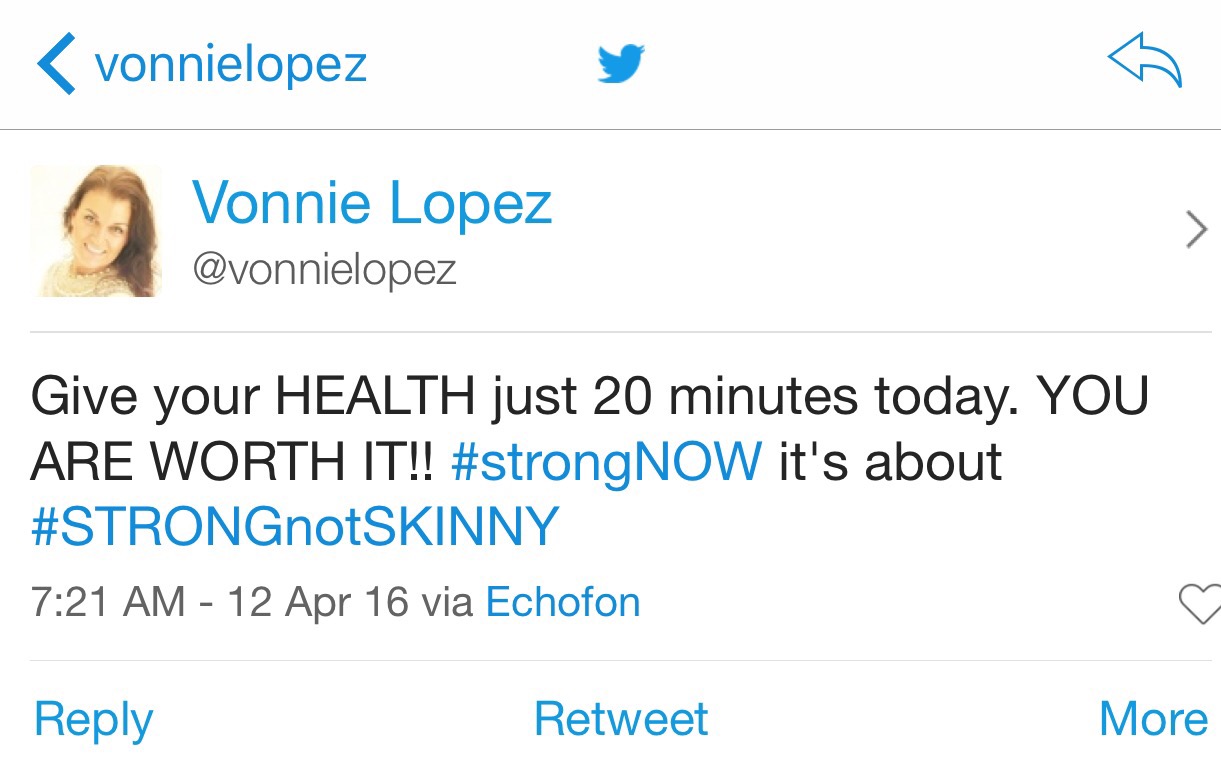The width and height of the screenshot is (1221, 772).
Task: Follow the Echofon source link
Action: click(x=562, y=602)
